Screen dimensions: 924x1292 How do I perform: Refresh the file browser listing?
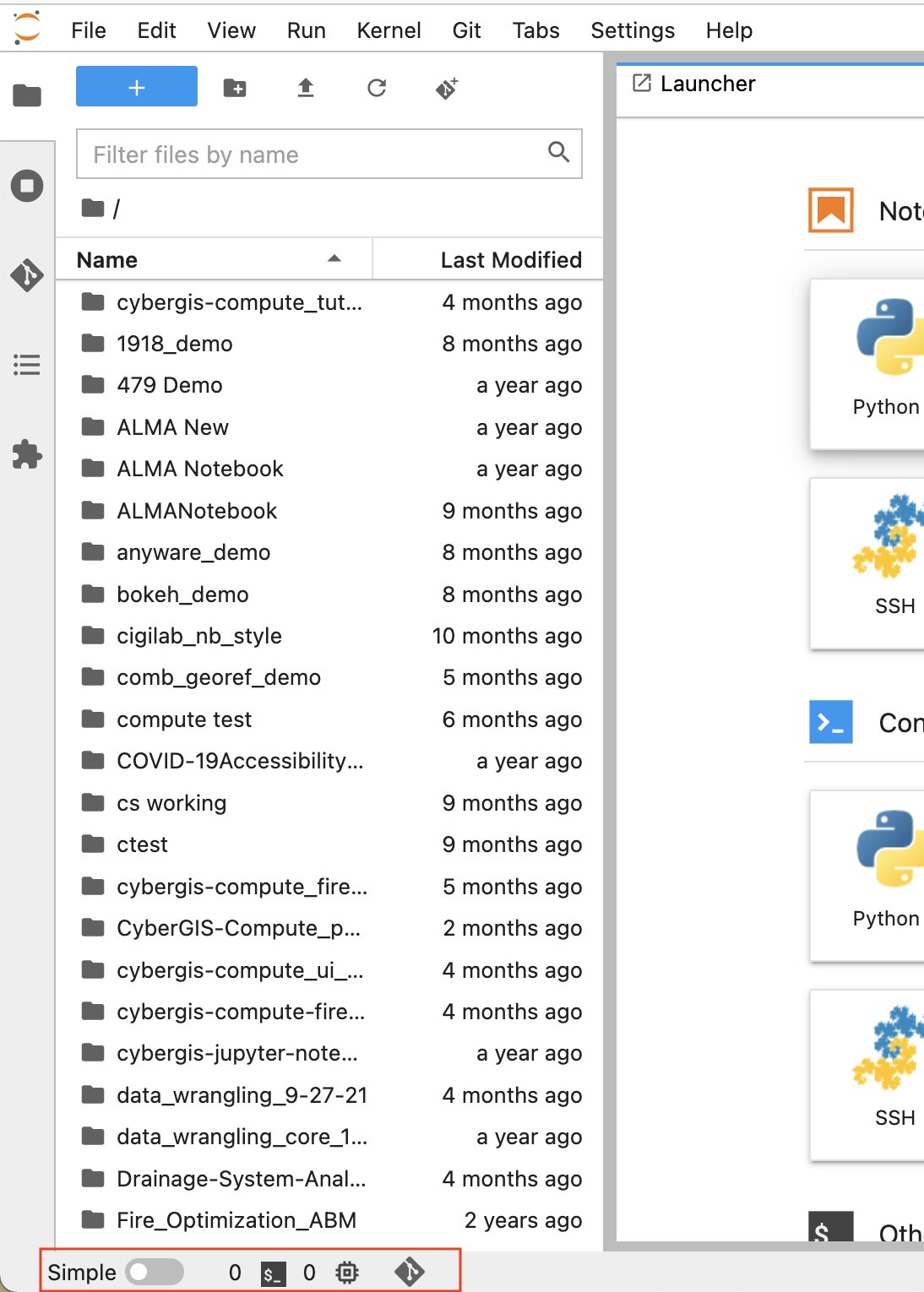377,87
